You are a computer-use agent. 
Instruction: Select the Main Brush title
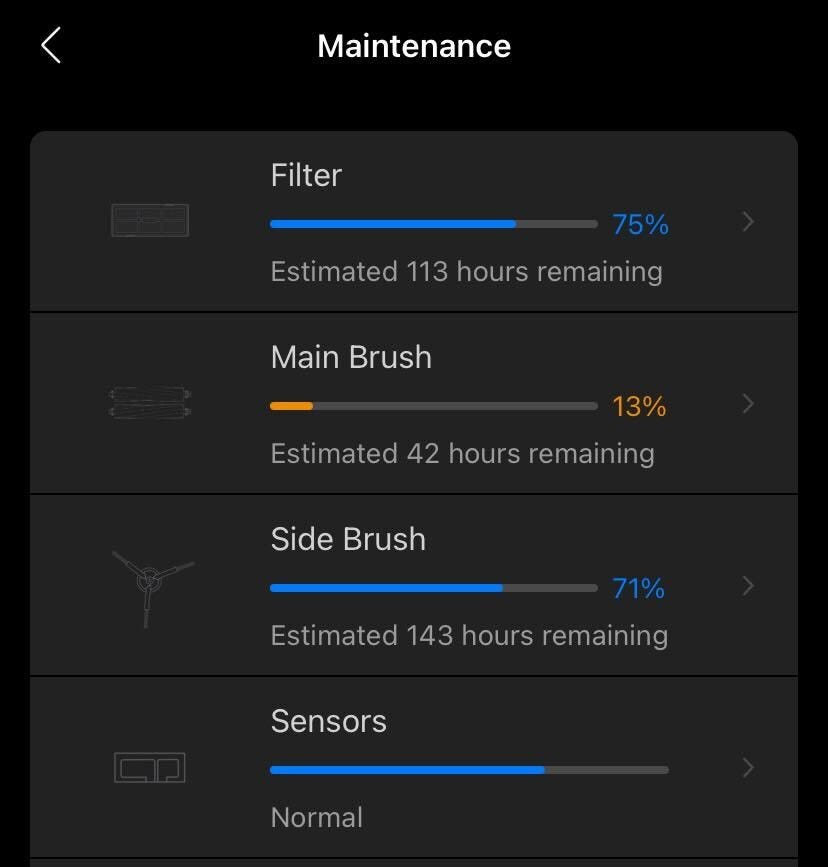pyautogui.click(x=351, y=357)
